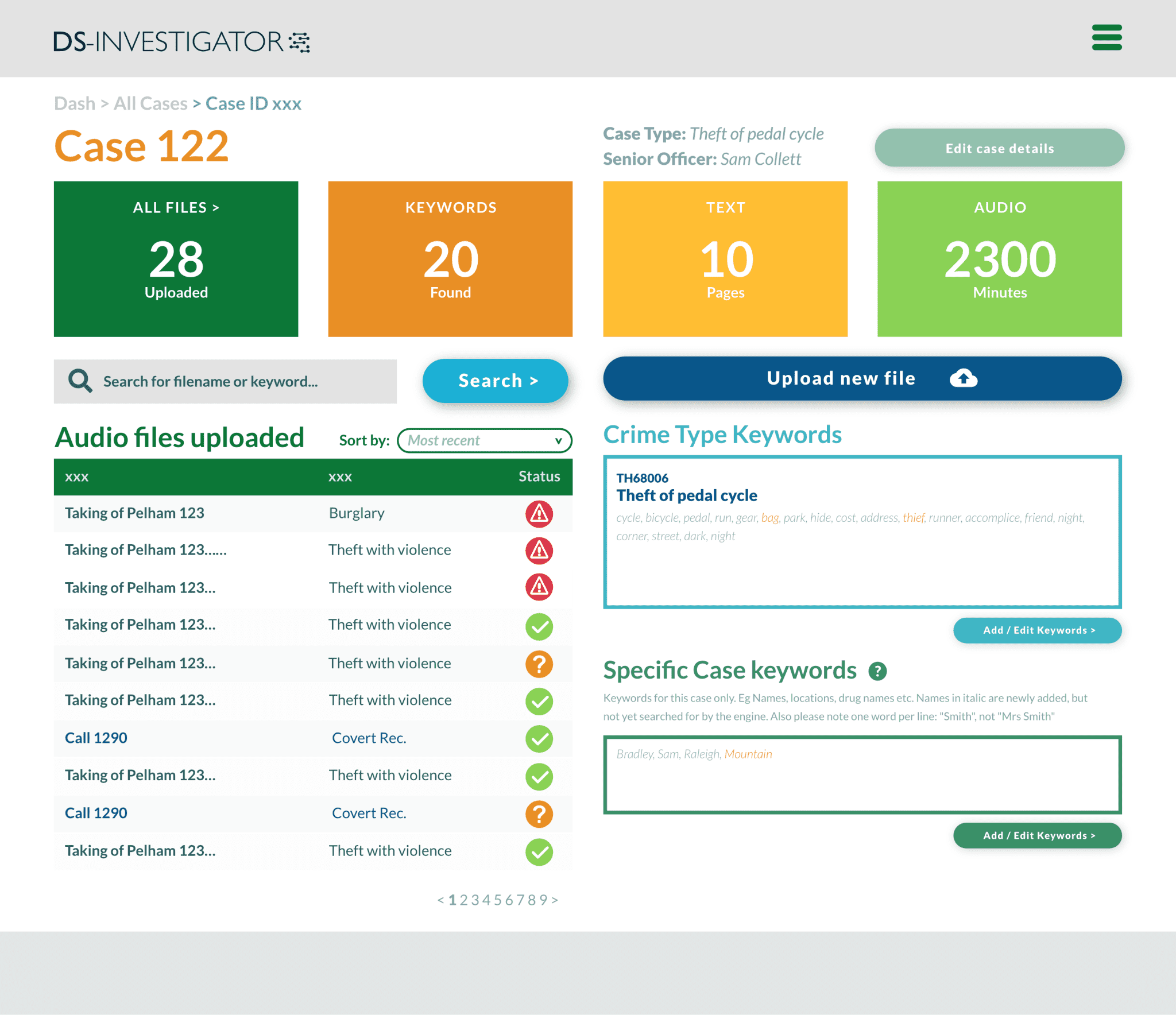The width and height of the screenshot is (1176, 1015).
Task: Click the red warning icon for Burglary row
Action: coord(539,514)
